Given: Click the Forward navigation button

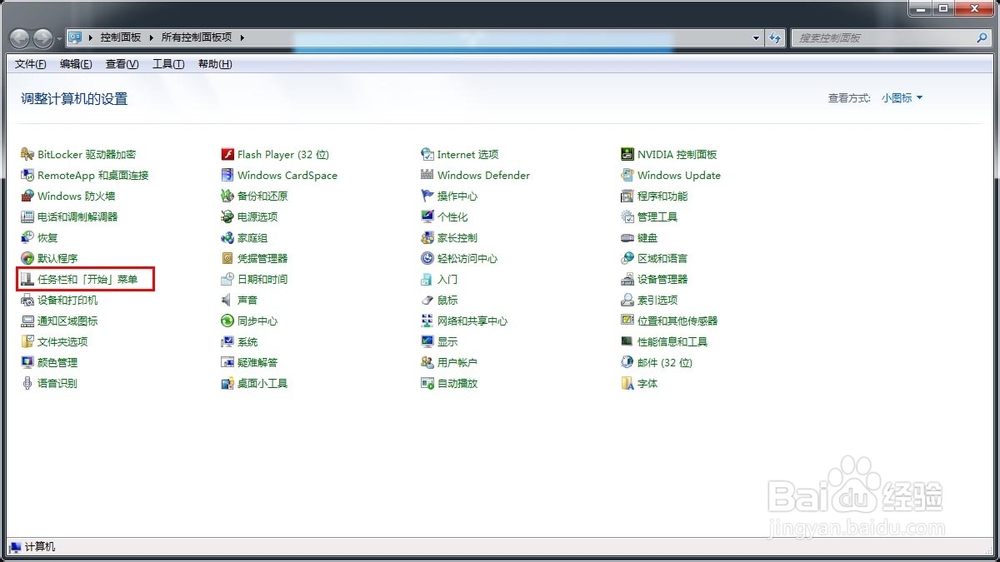Looking at the screenshot, I should click(x=43, y=38).
